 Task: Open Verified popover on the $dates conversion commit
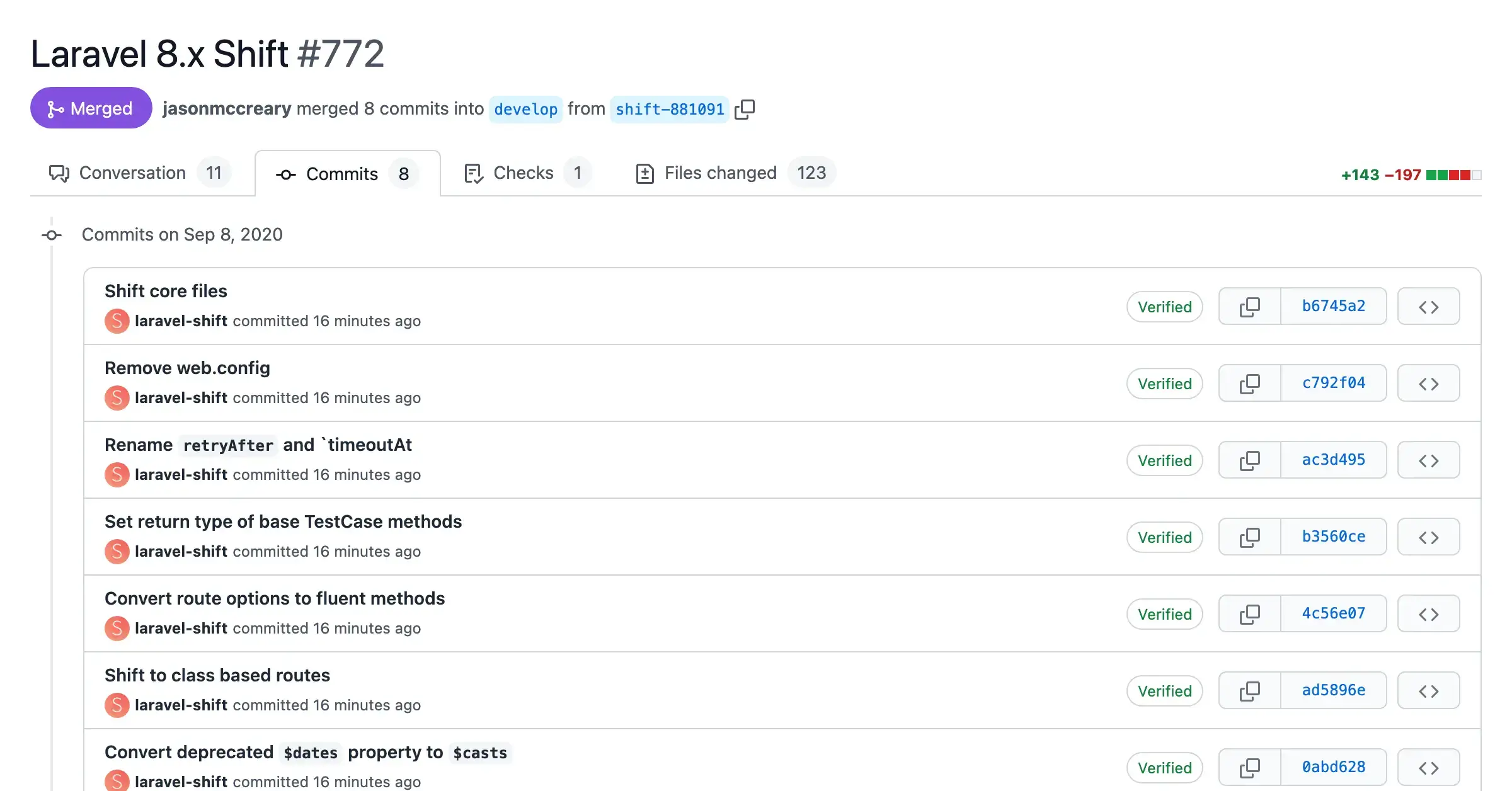click(1164, 767)
